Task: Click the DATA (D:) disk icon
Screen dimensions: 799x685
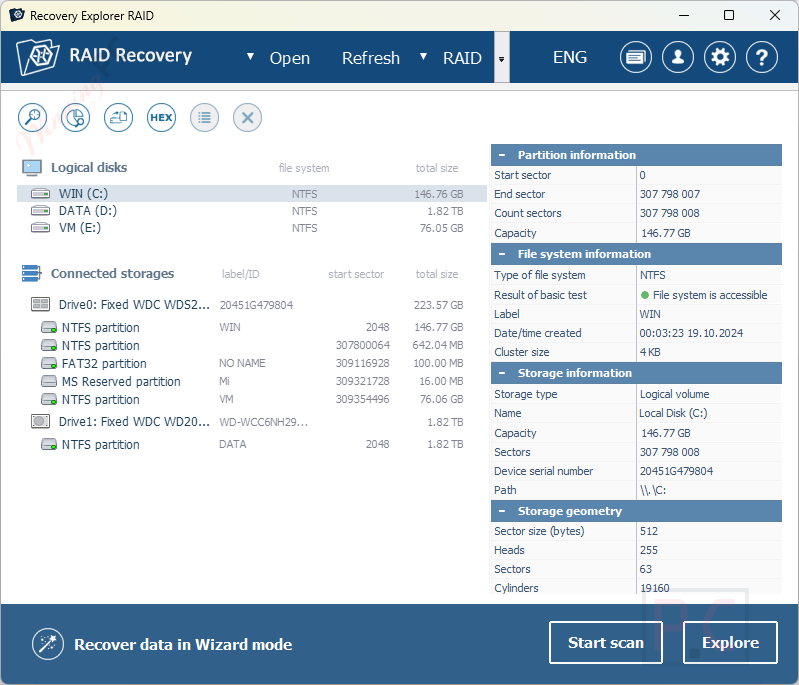Action: tap(40, 210)
